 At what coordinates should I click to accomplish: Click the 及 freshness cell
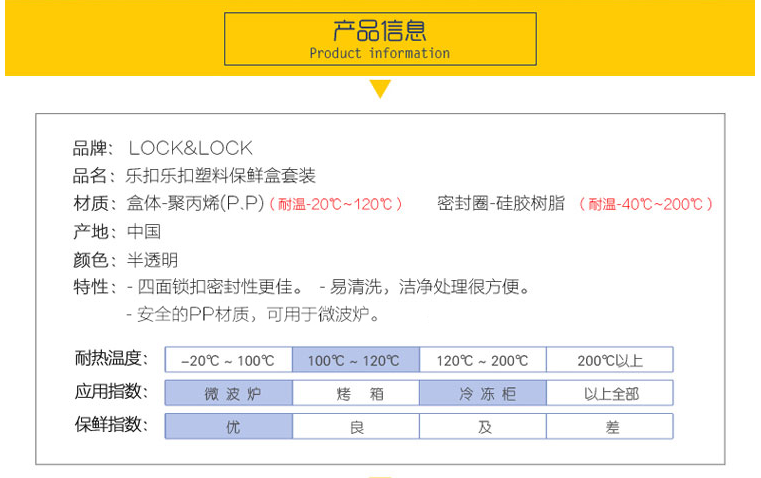click(x=483, y=426)
